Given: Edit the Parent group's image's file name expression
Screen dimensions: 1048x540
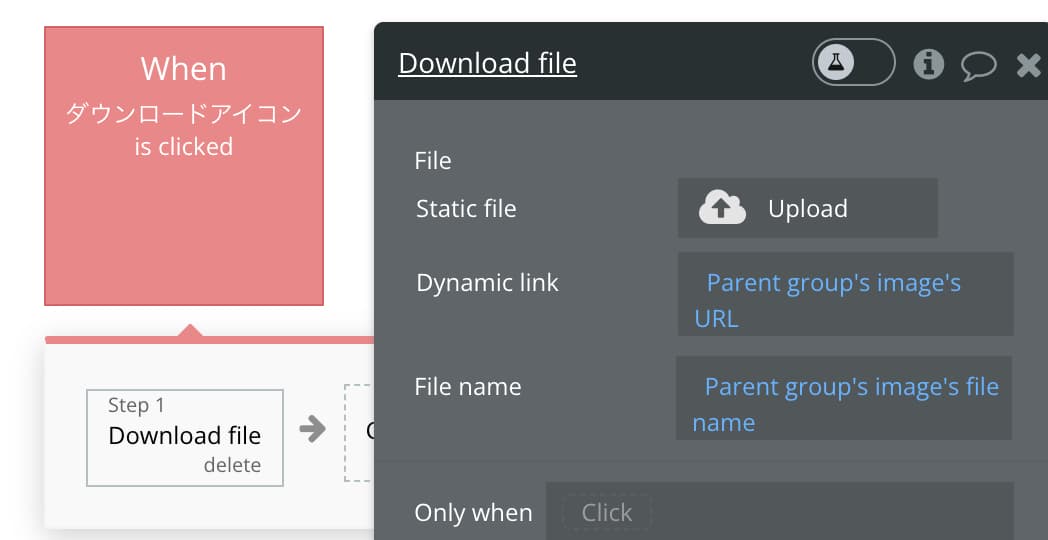Looking at the screenshot, I should click(844, 398).
